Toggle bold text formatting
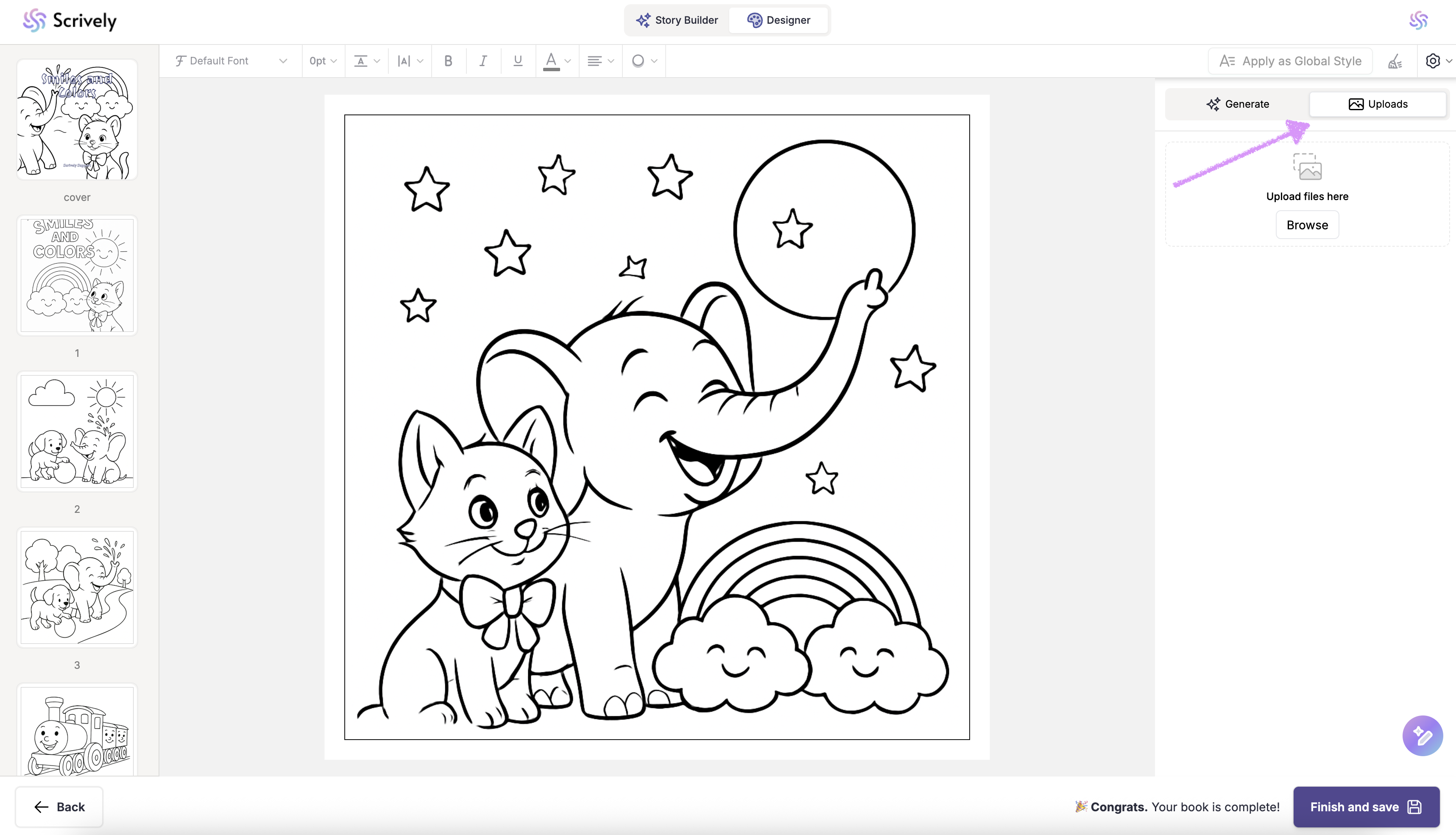1456x835 pixels. [448, 61]
